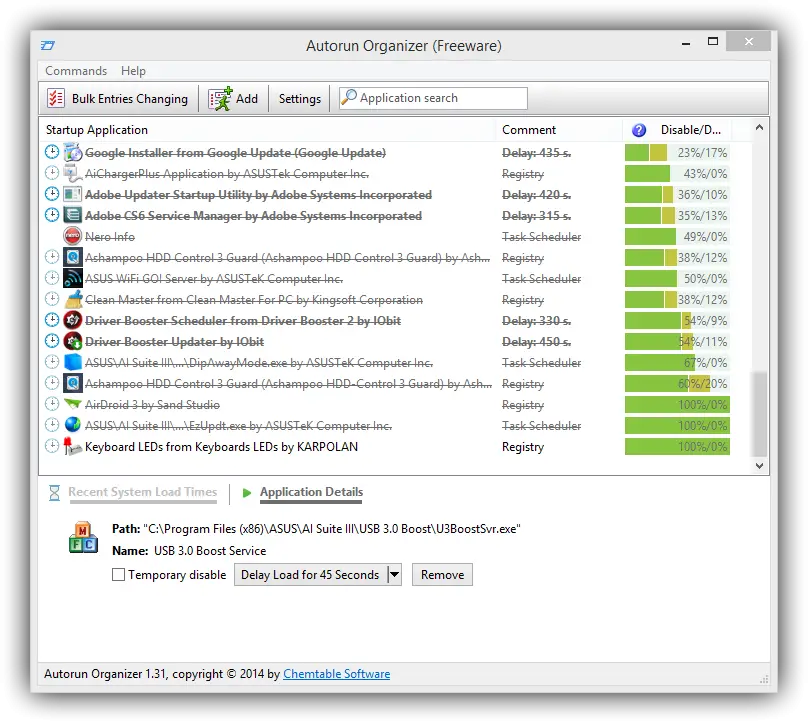This screenshot has width=808, height=723.
Task: Switch to Application Details tab
Action: [x=311, y=492]
